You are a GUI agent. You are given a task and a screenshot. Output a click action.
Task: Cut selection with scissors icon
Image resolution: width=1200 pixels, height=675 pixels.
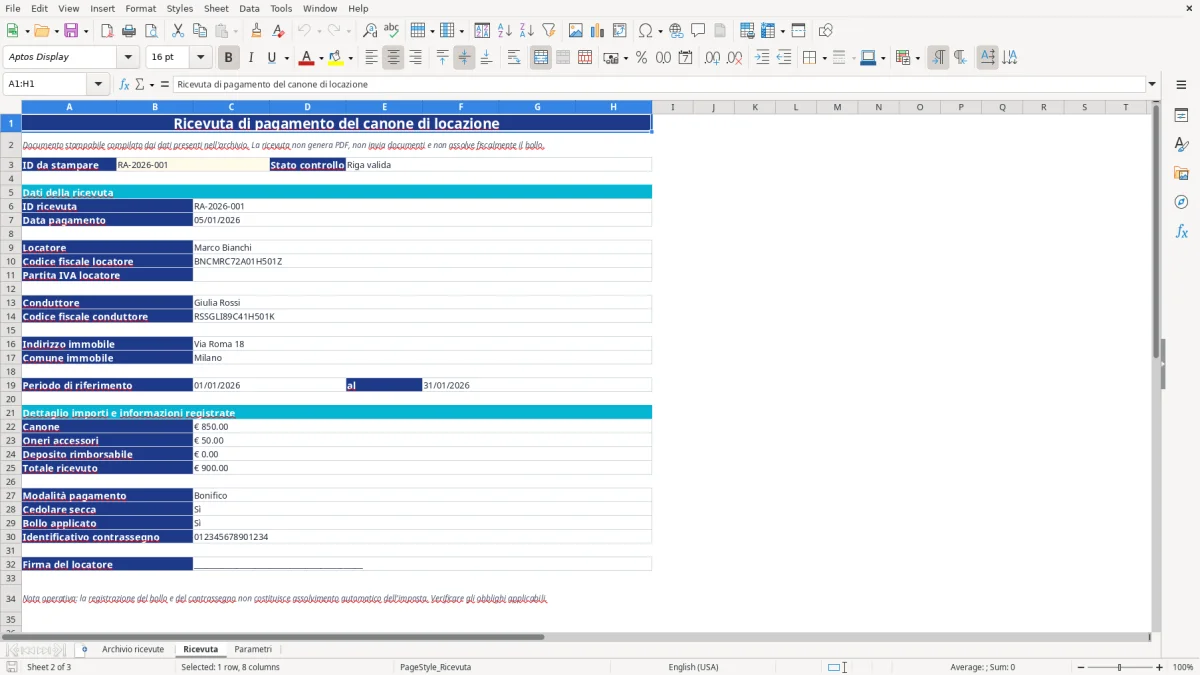point(177,31)
